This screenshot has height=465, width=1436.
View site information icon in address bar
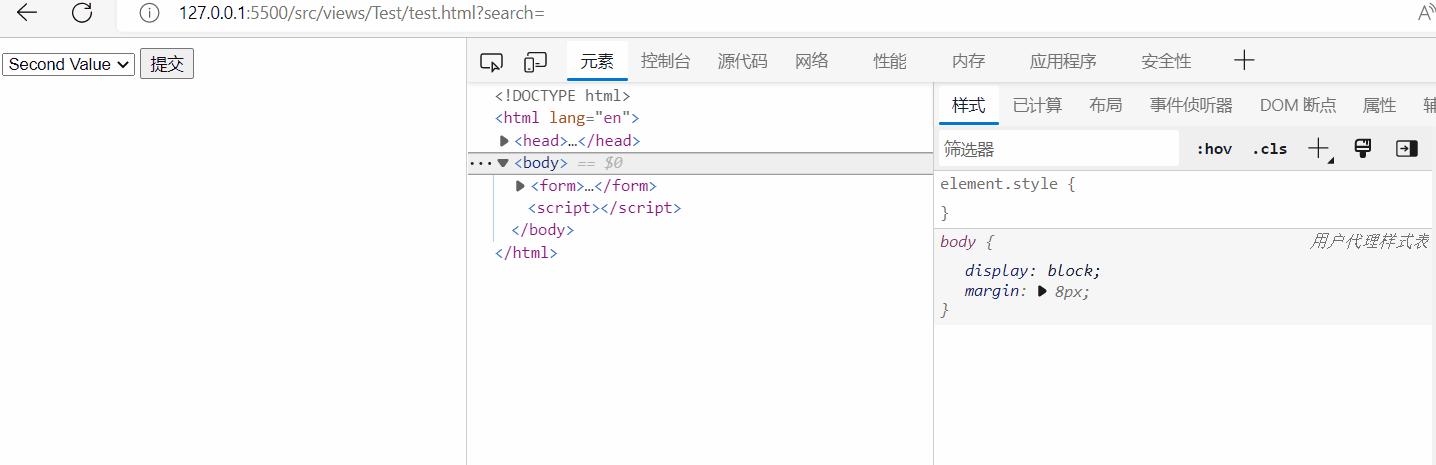pyautogui.click(x=149, y=13)
